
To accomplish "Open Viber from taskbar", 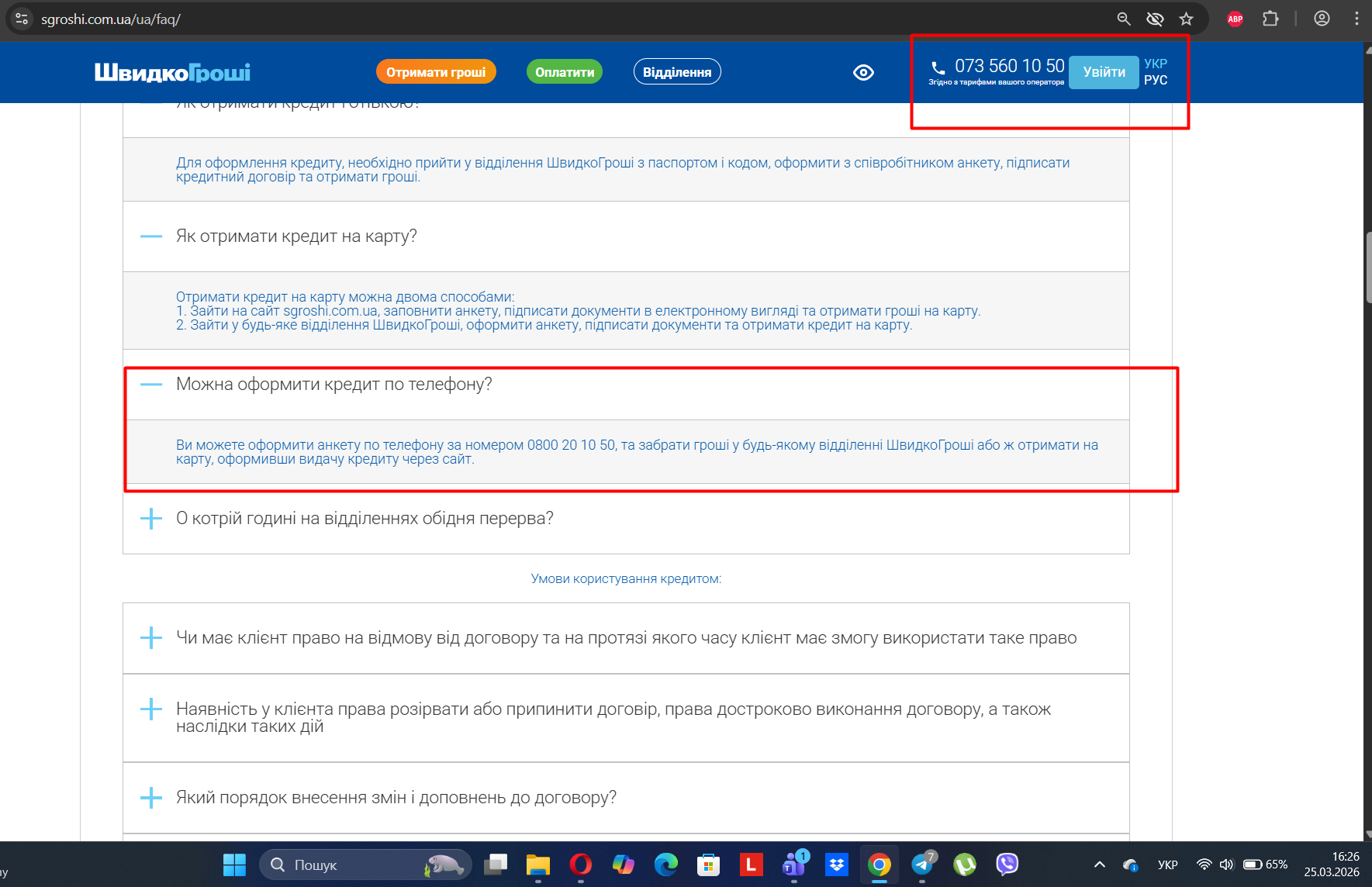I will point(1007,865).
